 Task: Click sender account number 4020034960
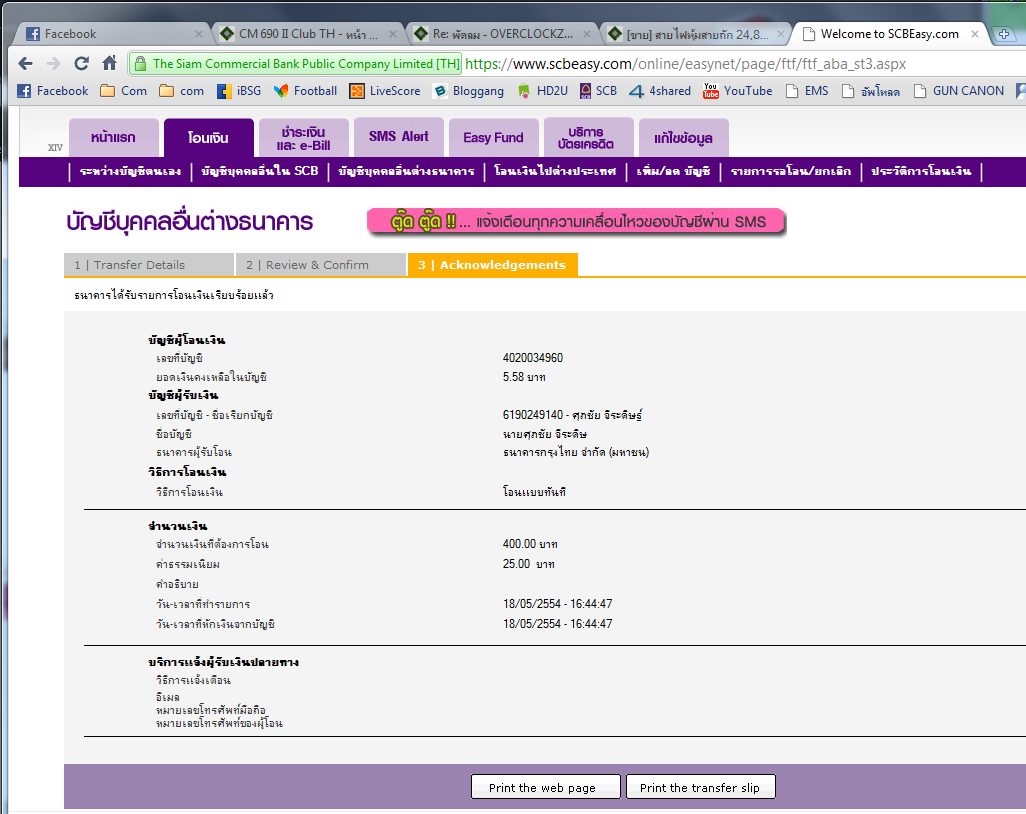pos(533,358)
